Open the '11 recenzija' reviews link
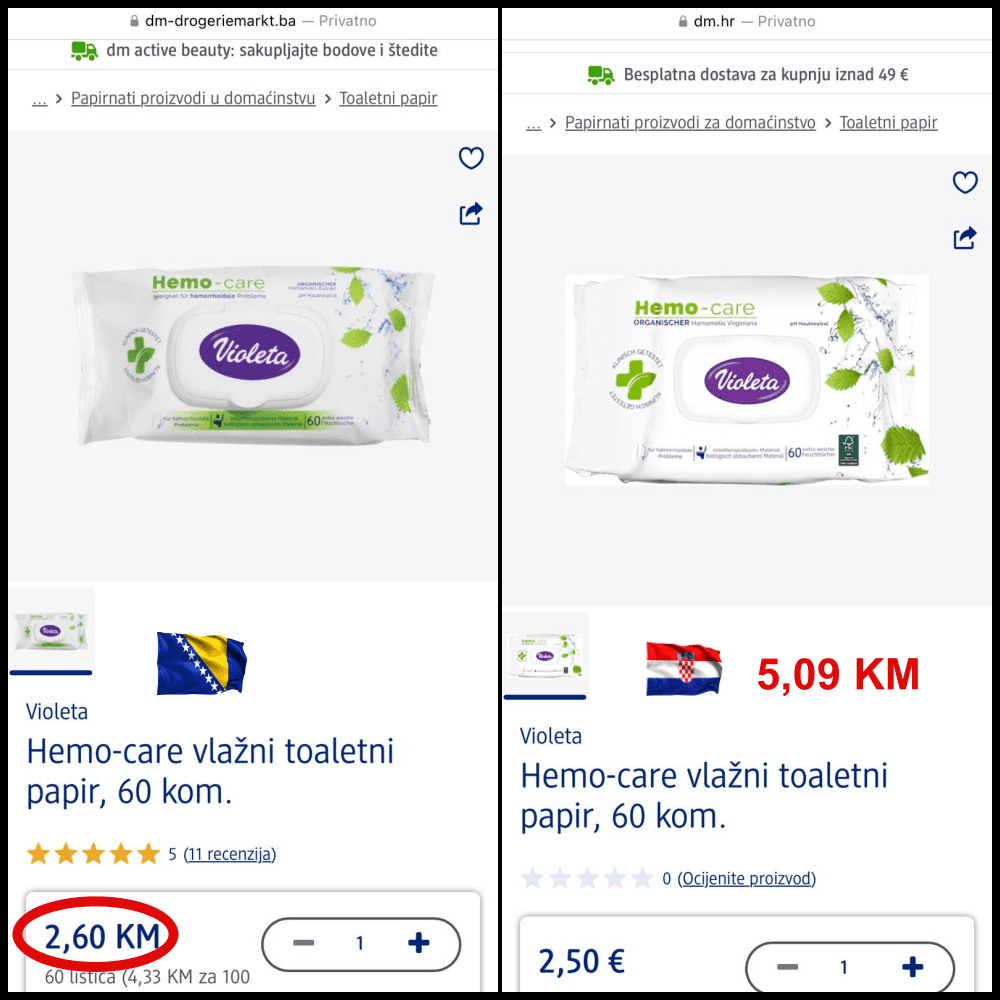1000x1000 pixels. [230, 854]
